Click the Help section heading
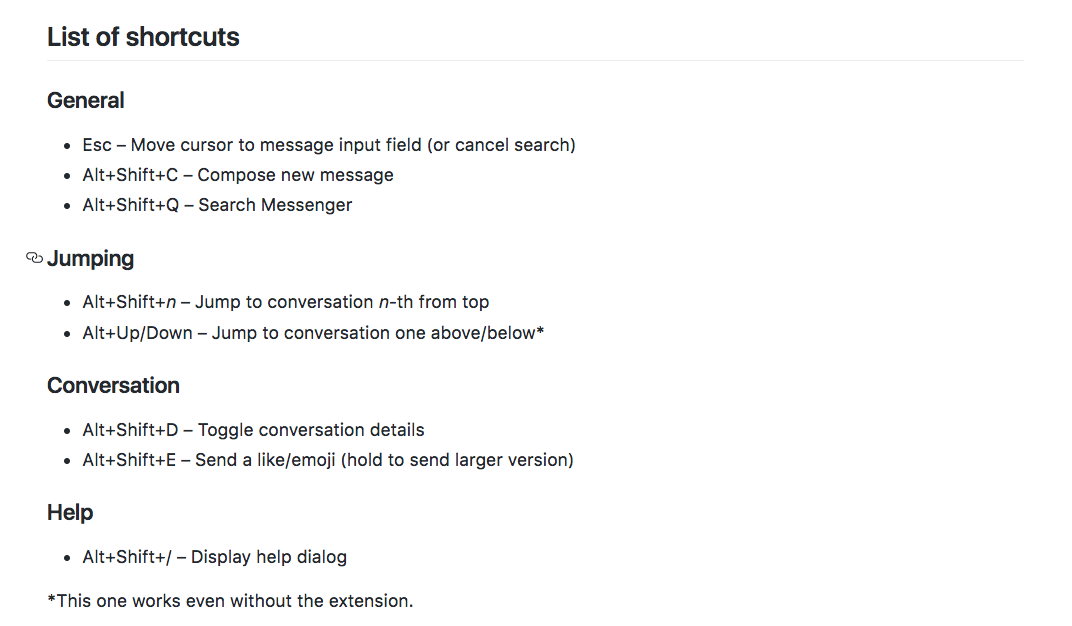 (x=70, y=513)
